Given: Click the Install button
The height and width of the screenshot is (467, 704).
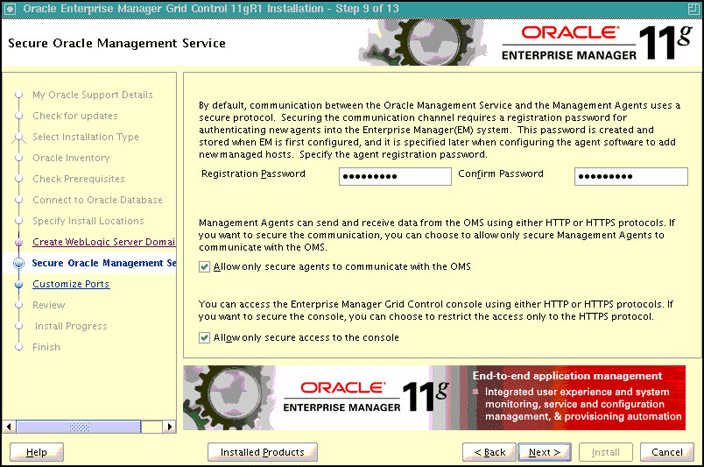Looking at the screenshot, I should (606, 452).
